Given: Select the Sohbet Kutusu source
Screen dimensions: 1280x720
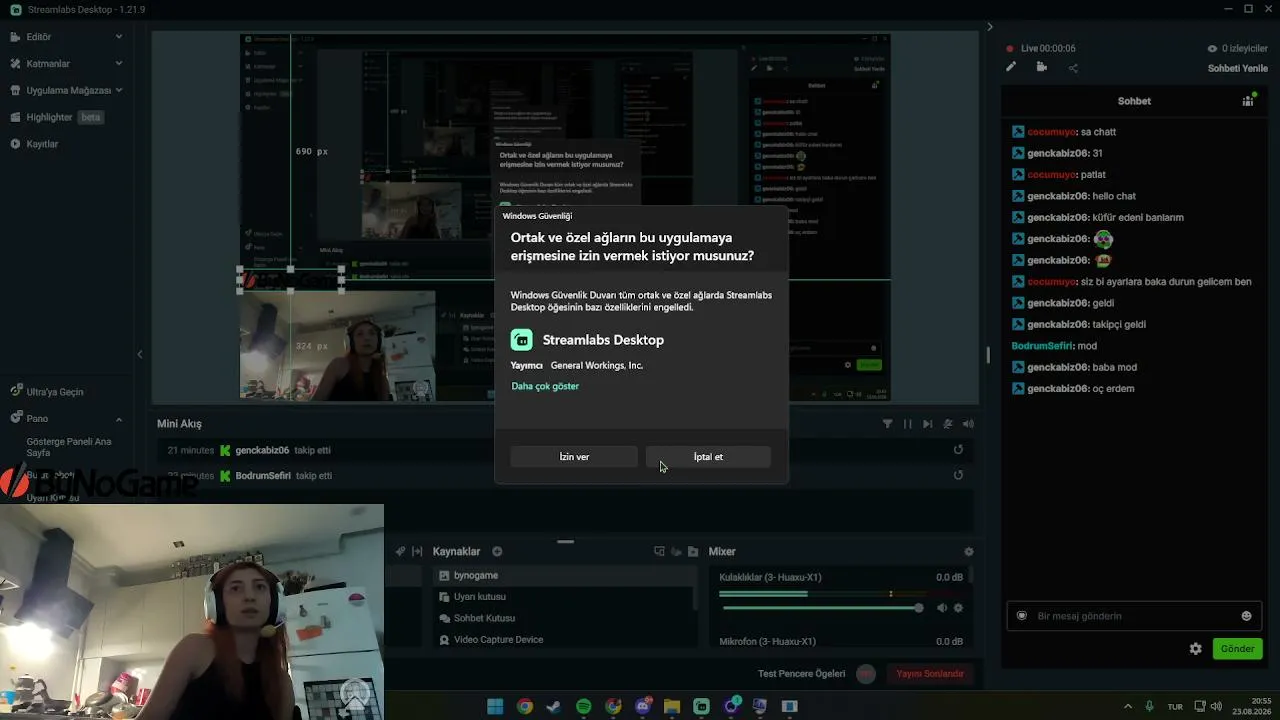Looking at the screenshot, I should pos(565,618).
